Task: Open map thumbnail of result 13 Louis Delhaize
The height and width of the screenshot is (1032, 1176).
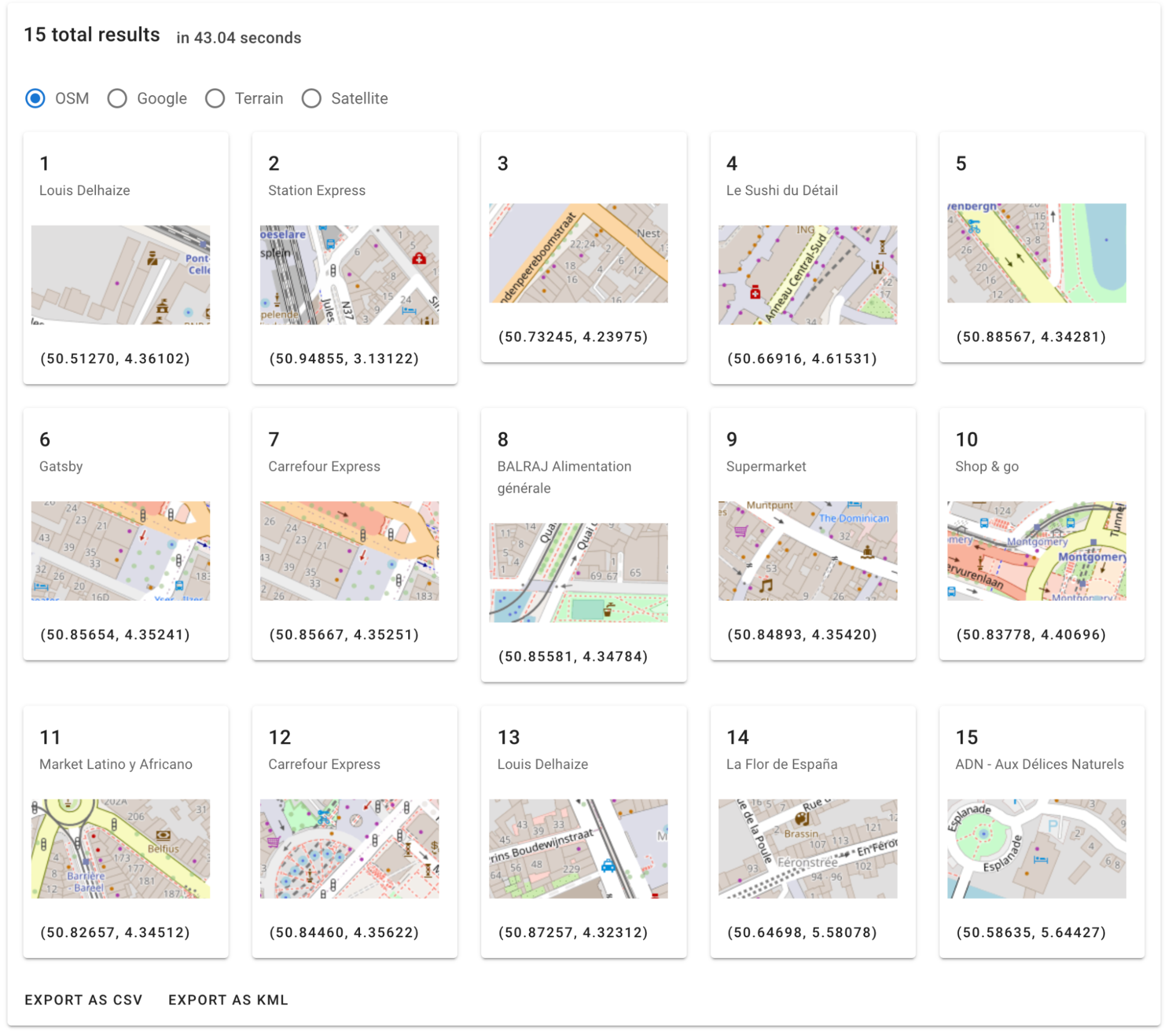Action: click(578, 848)
